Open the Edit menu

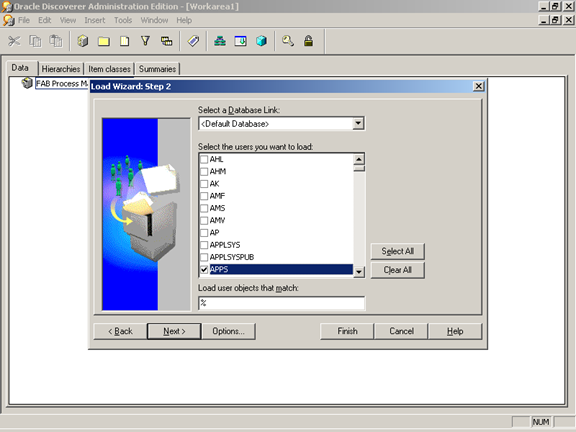(x=44, y=20)
